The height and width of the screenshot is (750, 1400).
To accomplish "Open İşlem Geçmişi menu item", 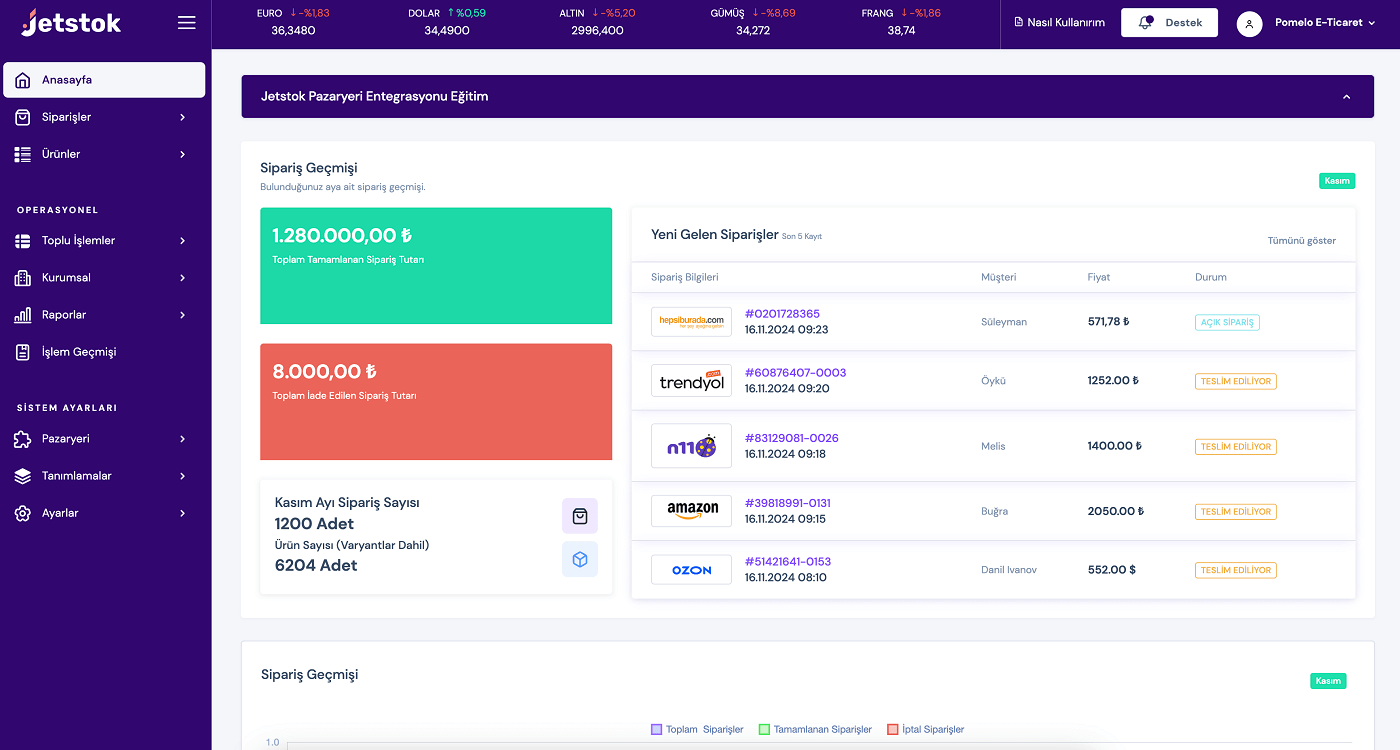I will (x=104, y=352).
